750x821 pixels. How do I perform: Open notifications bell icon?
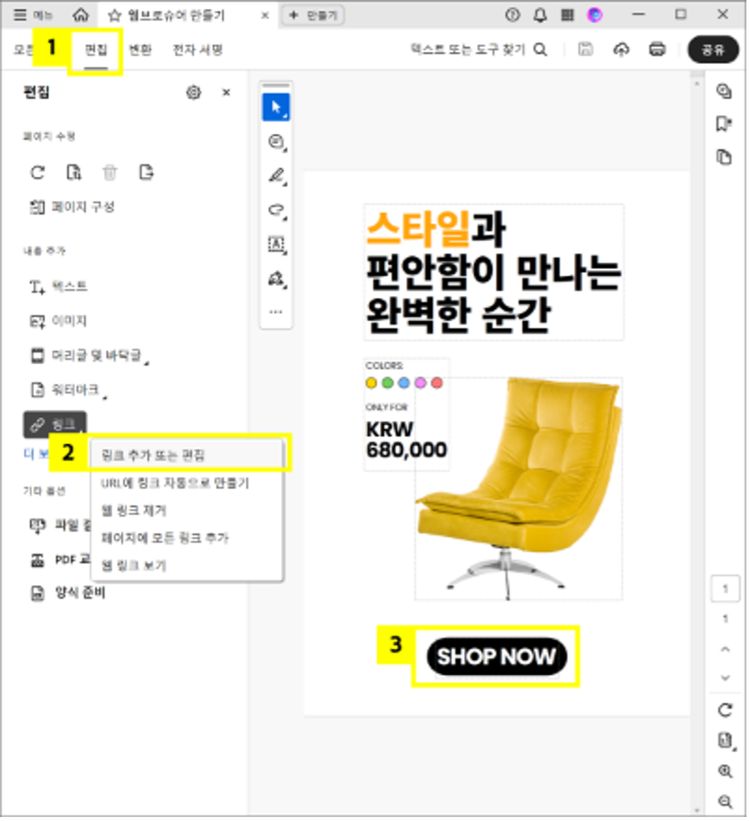click(x=540, y=15)
